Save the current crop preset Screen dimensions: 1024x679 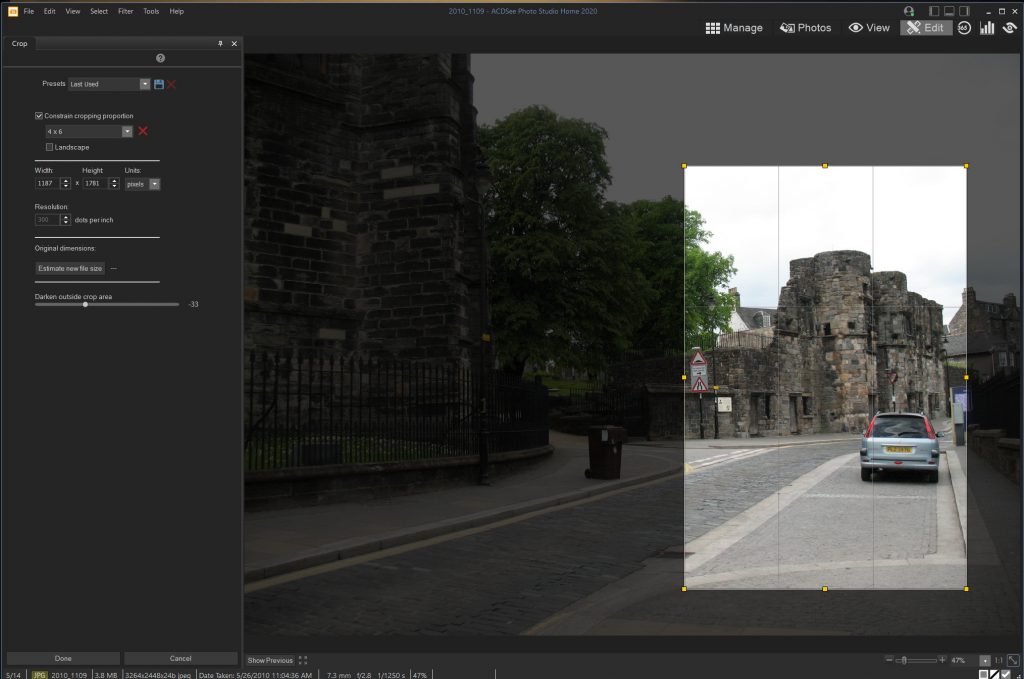click(x=159, y=84)
